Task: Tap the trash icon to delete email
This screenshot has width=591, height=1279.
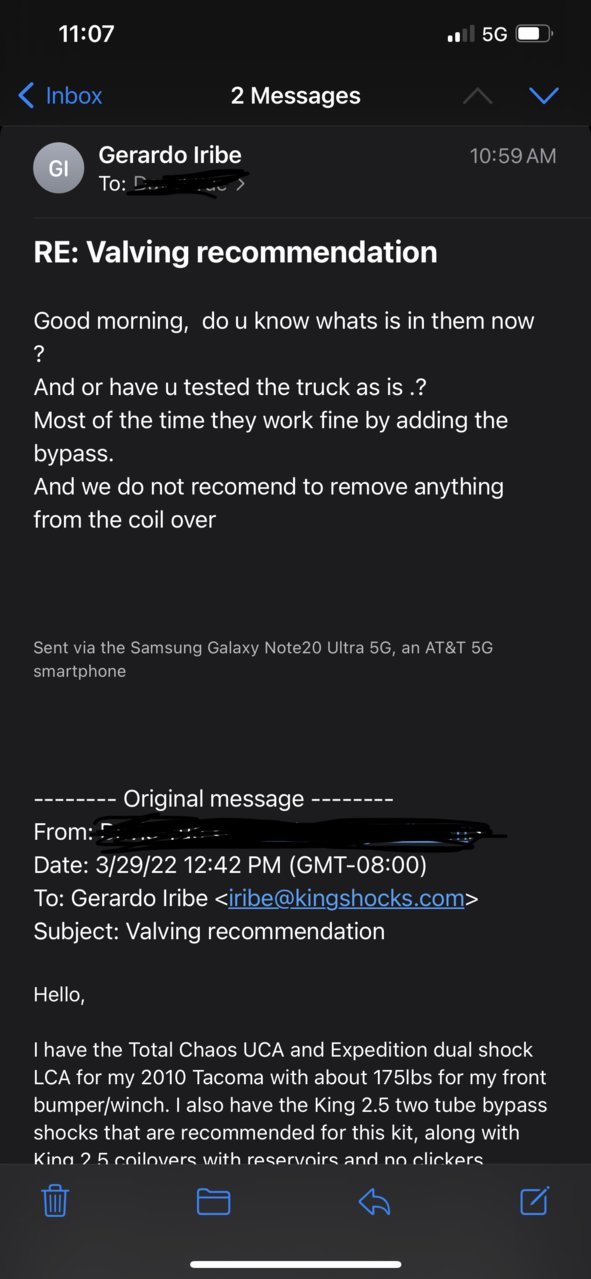Action: click(55, 1201)
